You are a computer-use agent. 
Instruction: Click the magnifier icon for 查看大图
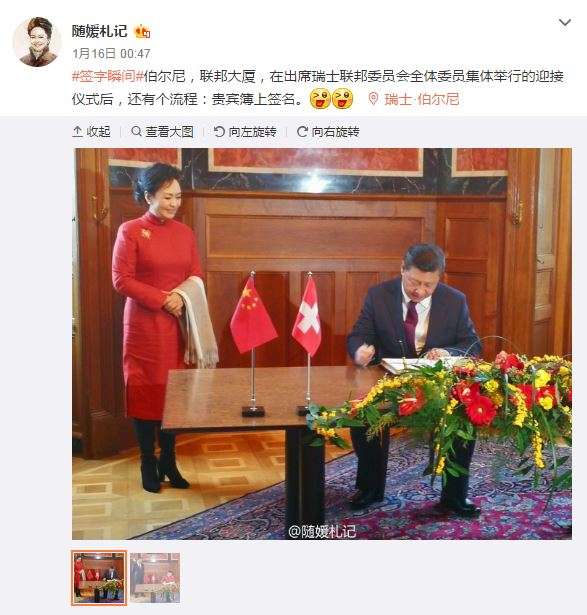click(x=136, y=131)
